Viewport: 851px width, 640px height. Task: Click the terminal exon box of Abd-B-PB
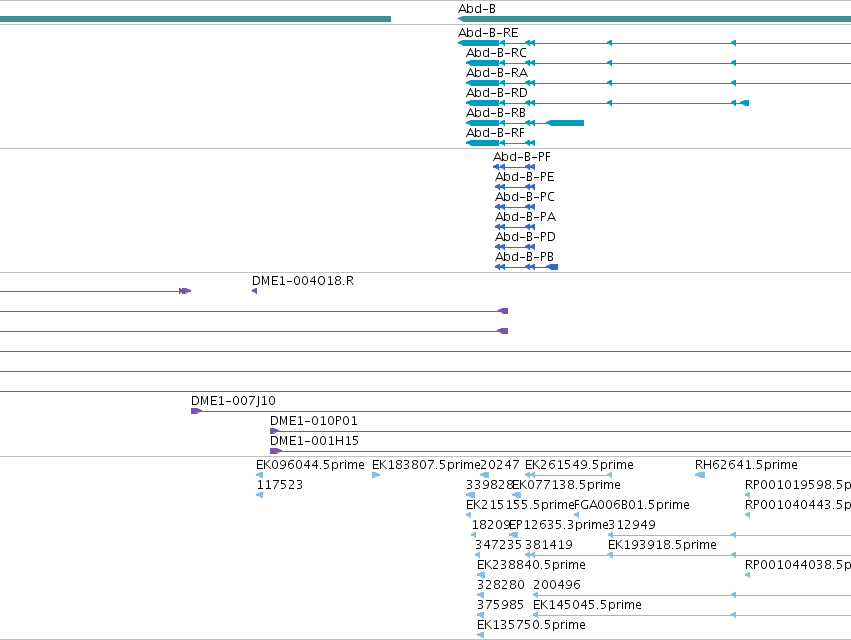[x=552, y=267]
